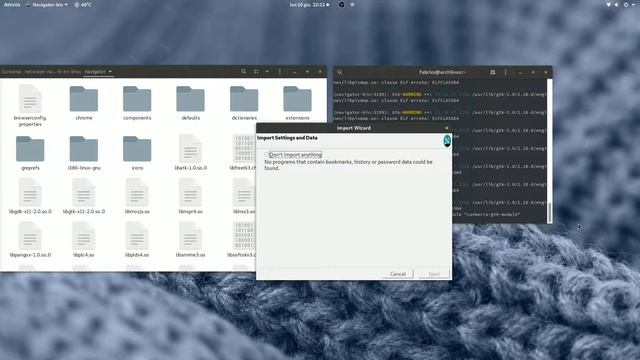Click the terminal new tab icon
The height and width of the screenshot is (360, 640).
pyautogui.click(x=493, y=72)
